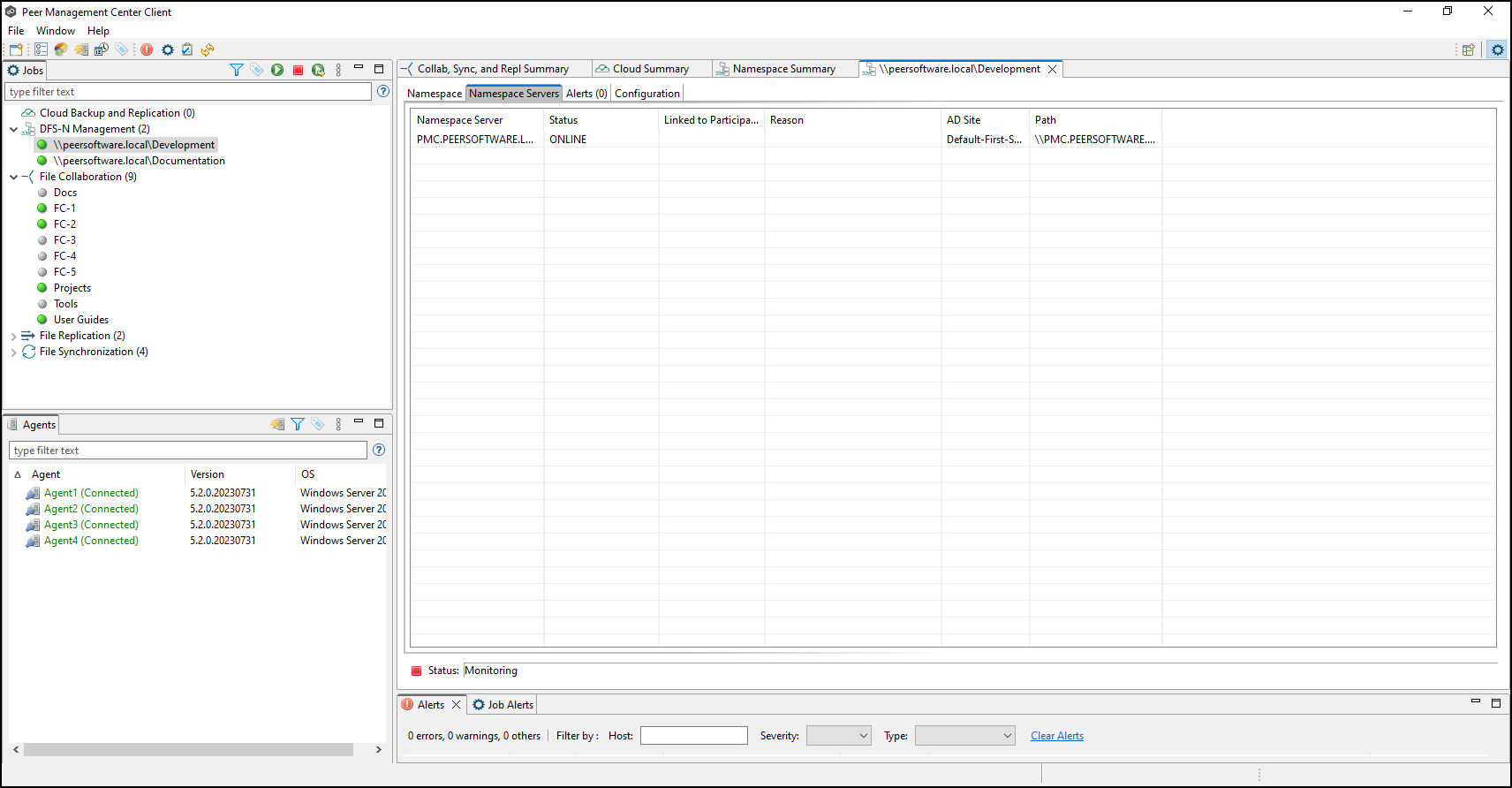The image size is (1512, 788).
Task: Click the Clear Alerts link
Action: click(x=1056, y=736)
